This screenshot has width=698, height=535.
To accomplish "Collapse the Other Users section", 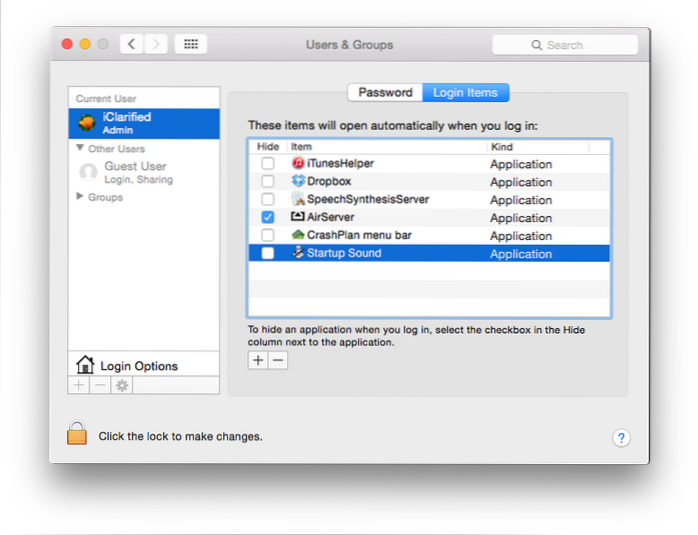I will coord(80,148).
